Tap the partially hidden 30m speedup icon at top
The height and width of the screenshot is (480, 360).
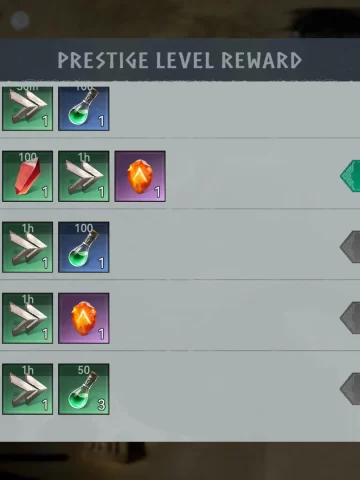27,109
